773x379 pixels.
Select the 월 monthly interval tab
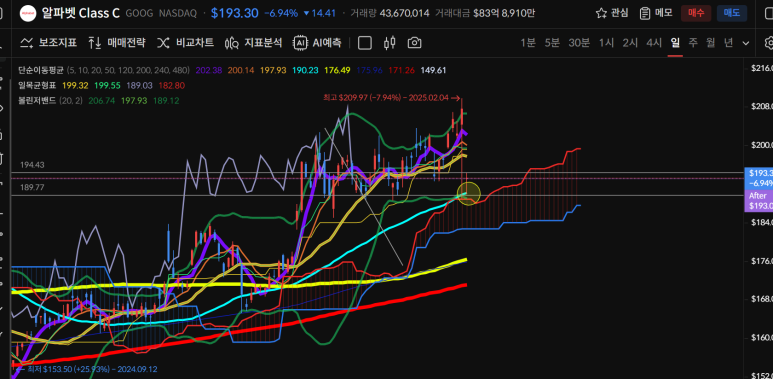[x=710, y=43]
